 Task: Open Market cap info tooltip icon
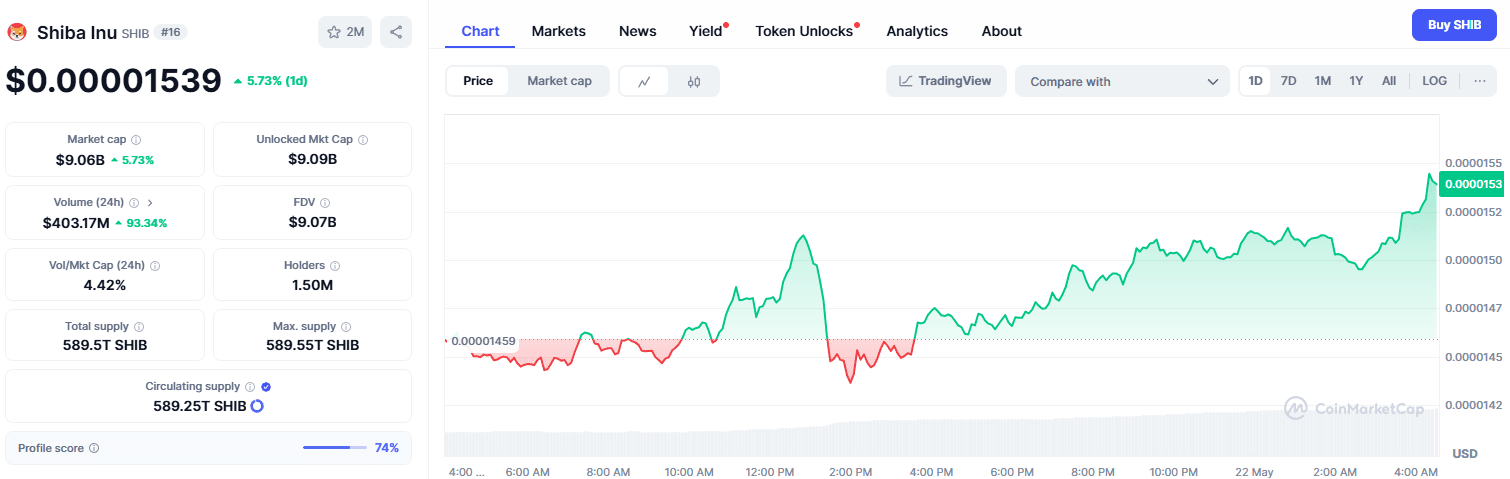(x=136, y=140)
